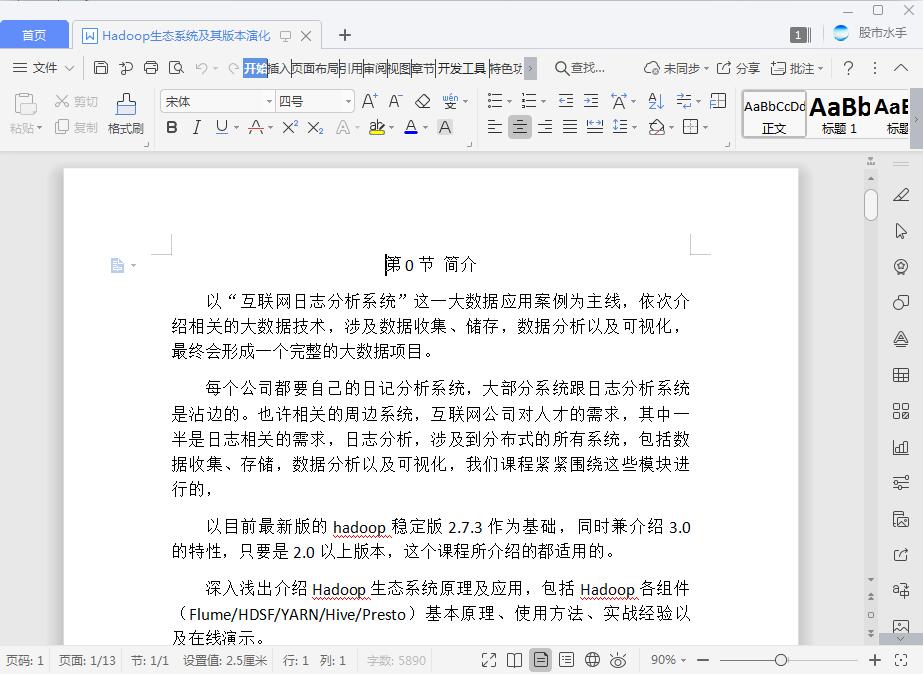
Task: Adjust the zoom slider in the status bar
Action: coord(781,660)
